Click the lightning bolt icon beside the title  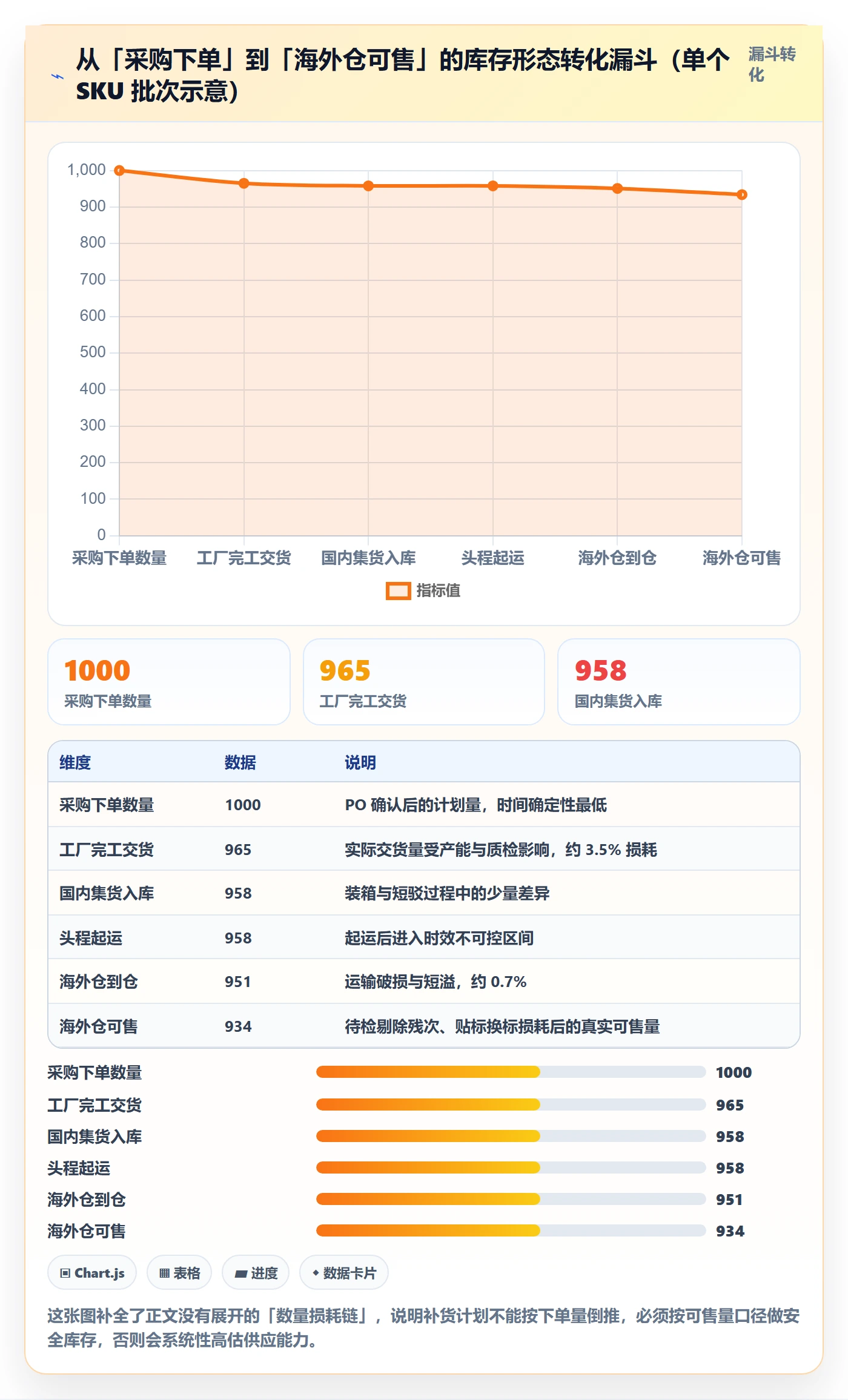[x=58, y=76]
